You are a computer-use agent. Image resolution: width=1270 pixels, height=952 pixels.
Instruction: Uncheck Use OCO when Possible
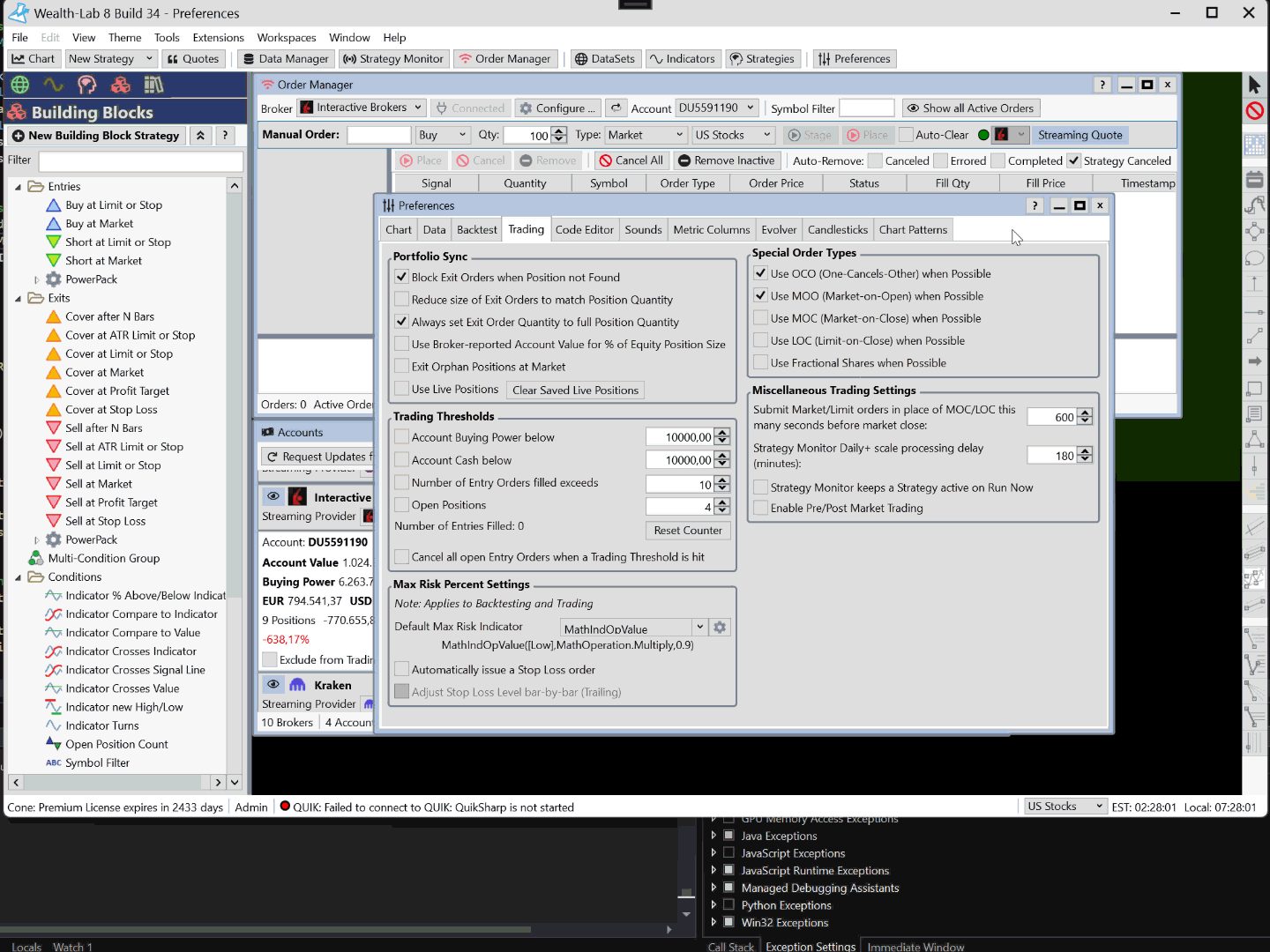click(x=760, y=273)
